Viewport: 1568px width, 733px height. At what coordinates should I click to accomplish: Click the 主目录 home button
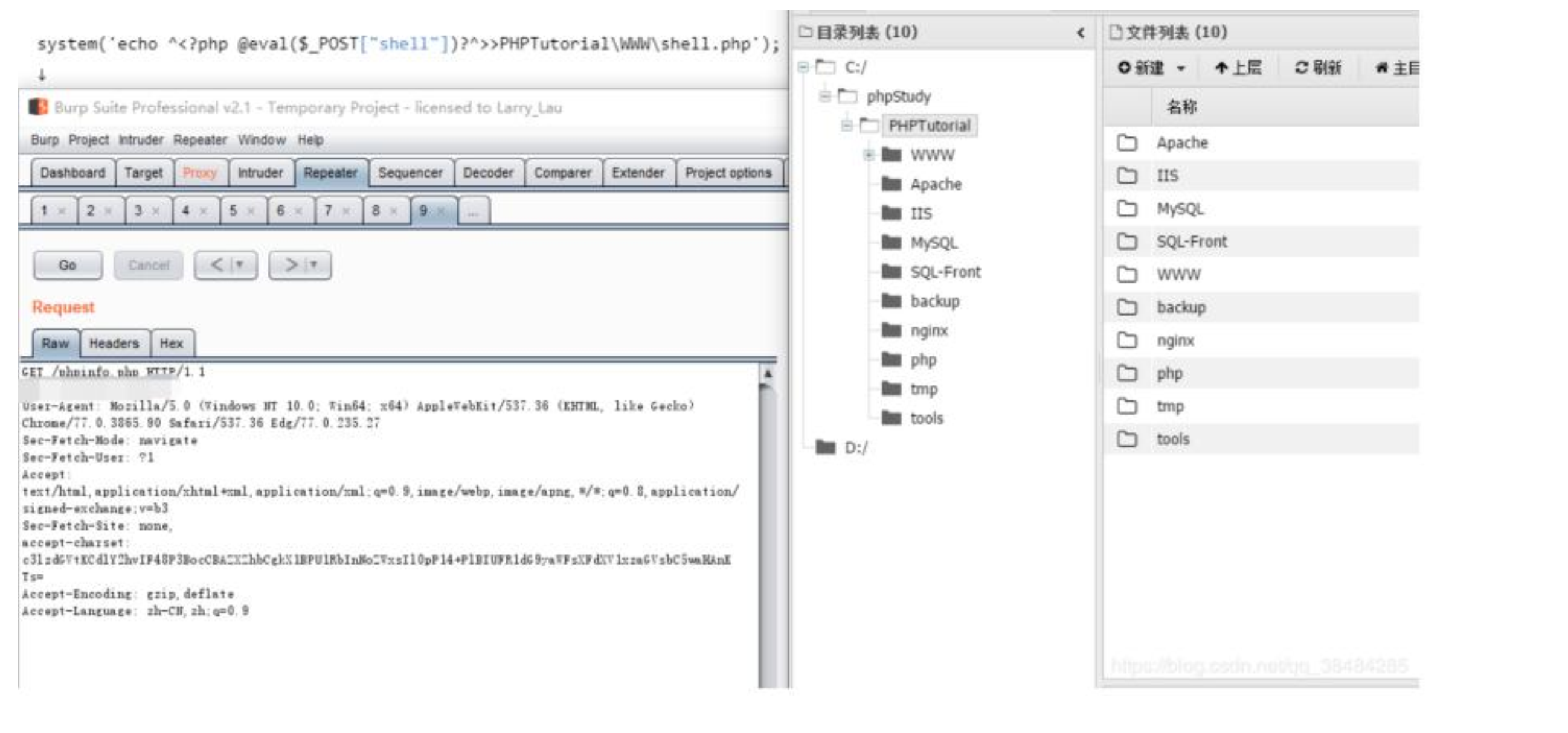[x=1397, y=68]
